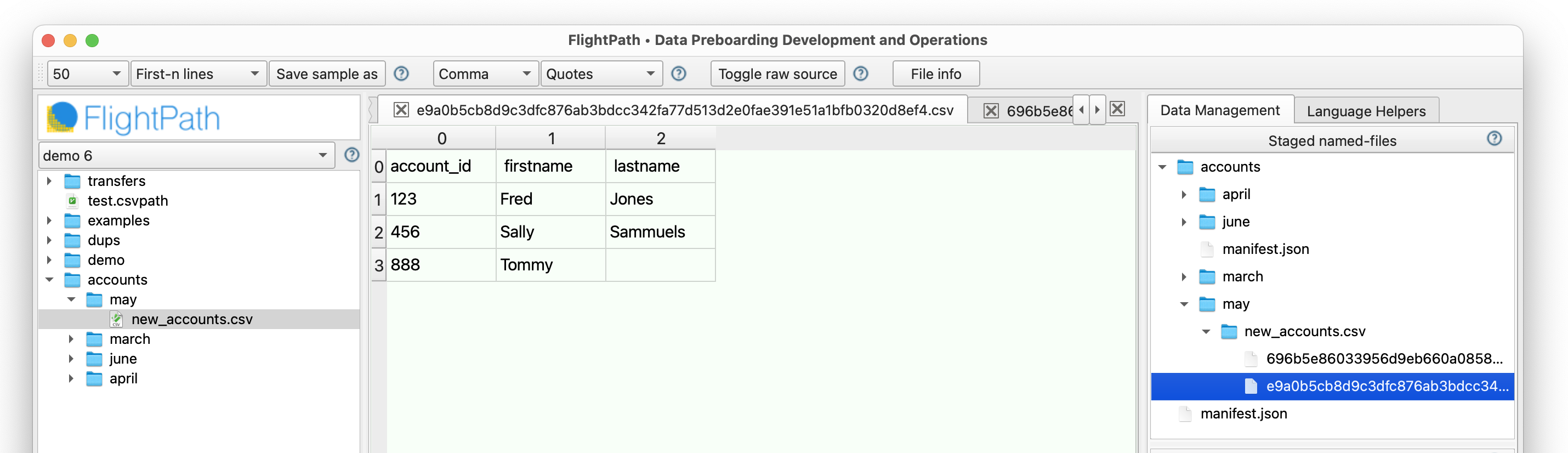This screenshot has height=453, width=1568.
Task: Close the 696b5e86 tab with its X icon
Action: click(x=991, y=111)
